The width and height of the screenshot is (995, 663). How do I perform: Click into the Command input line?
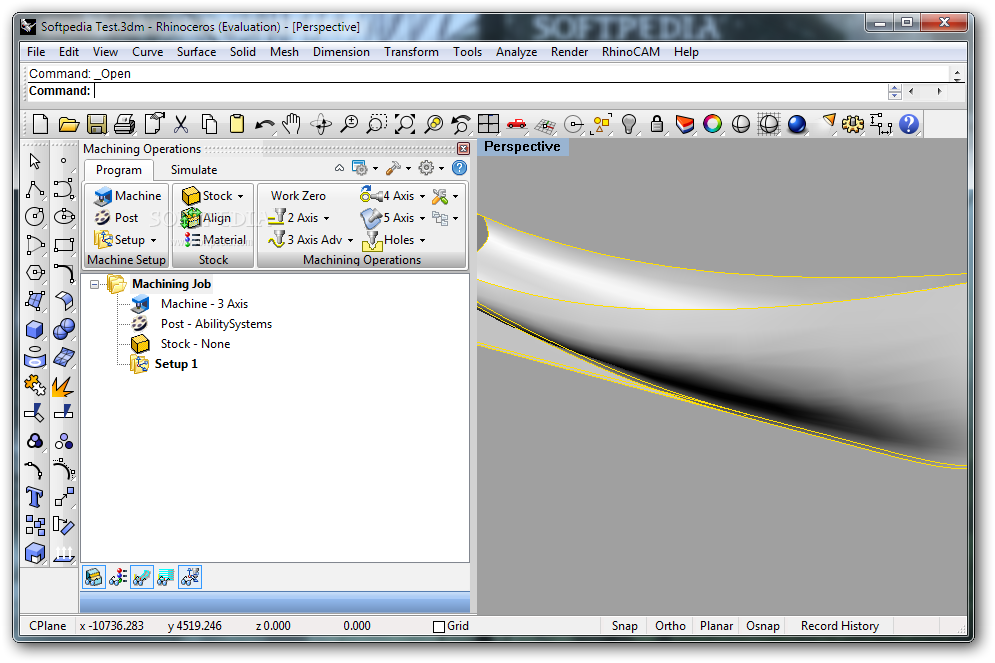pyautogui.click(x=489, y=91)
